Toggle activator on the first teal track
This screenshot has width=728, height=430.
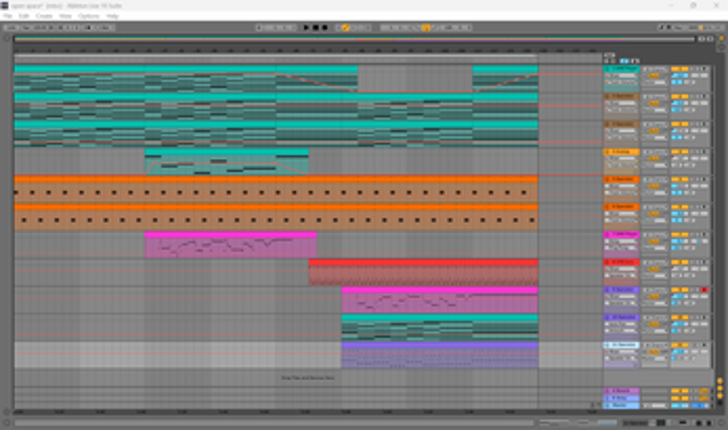676,68
